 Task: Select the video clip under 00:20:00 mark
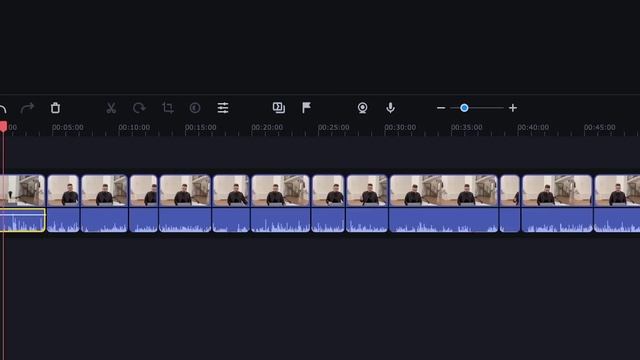pyautogui.click(x=280, y=191)
